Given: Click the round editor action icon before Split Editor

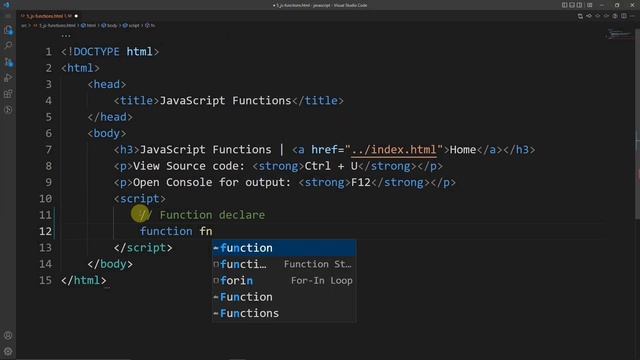Looking at the screenshot, I should (x=615, y=16).
